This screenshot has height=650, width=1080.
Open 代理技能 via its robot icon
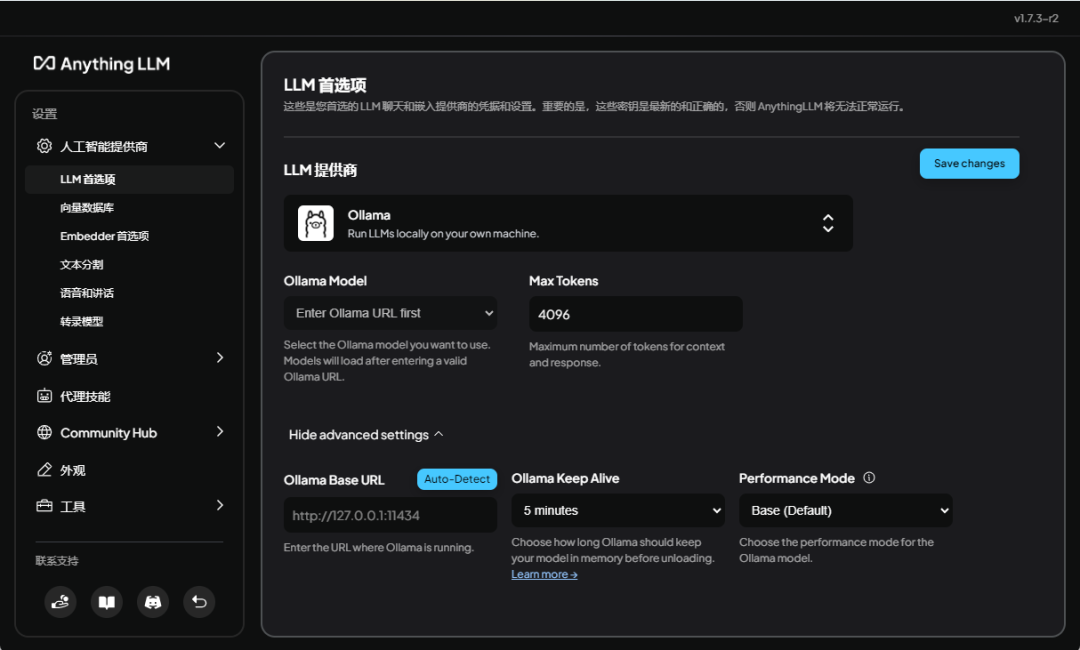[x=44, y=396]
